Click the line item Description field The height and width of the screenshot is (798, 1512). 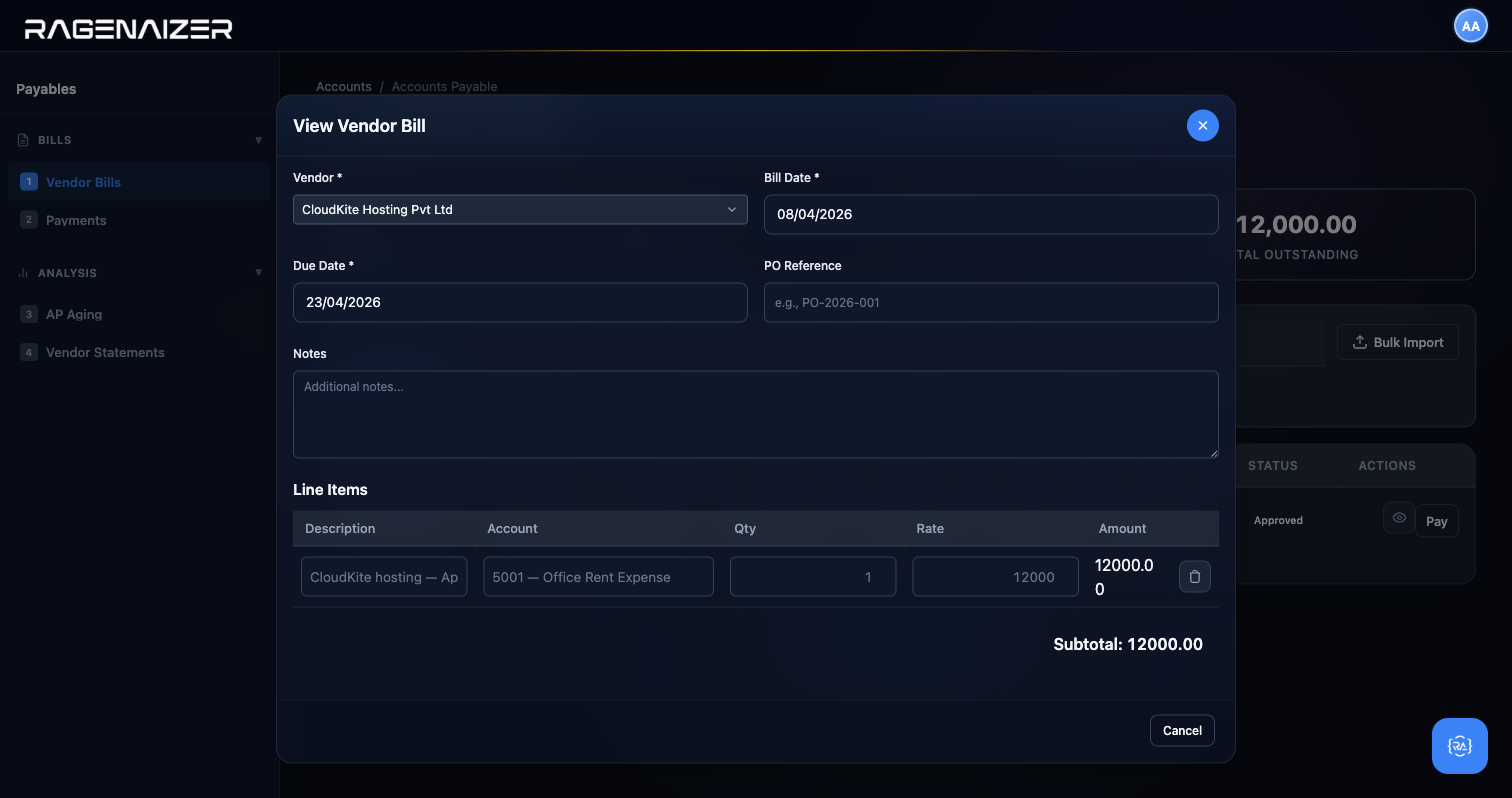tap(384, 577)
